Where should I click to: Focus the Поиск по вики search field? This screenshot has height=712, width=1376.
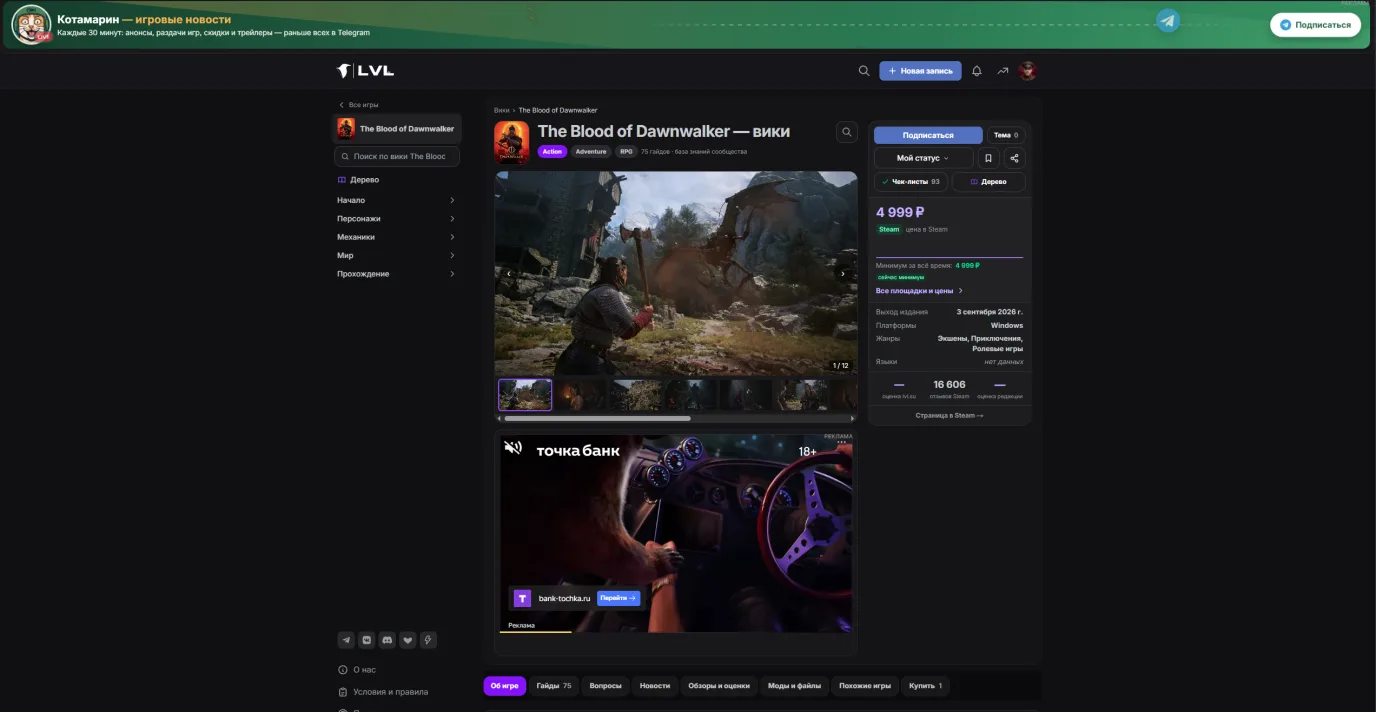coord(397,156)
